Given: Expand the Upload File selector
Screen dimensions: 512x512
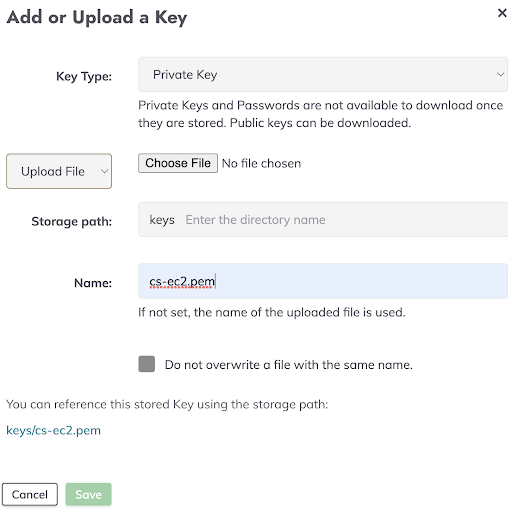Looking at the screenshot, I should point(59,171).
